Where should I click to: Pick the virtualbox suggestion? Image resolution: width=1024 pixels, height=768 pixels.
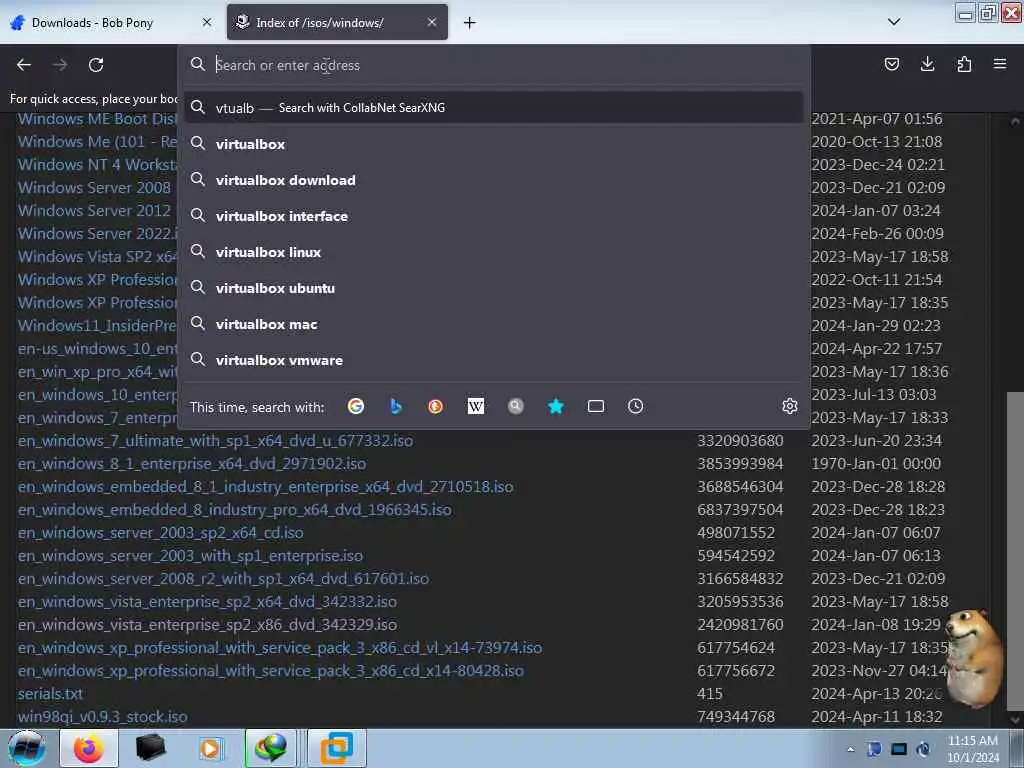(x=494, y=144)
